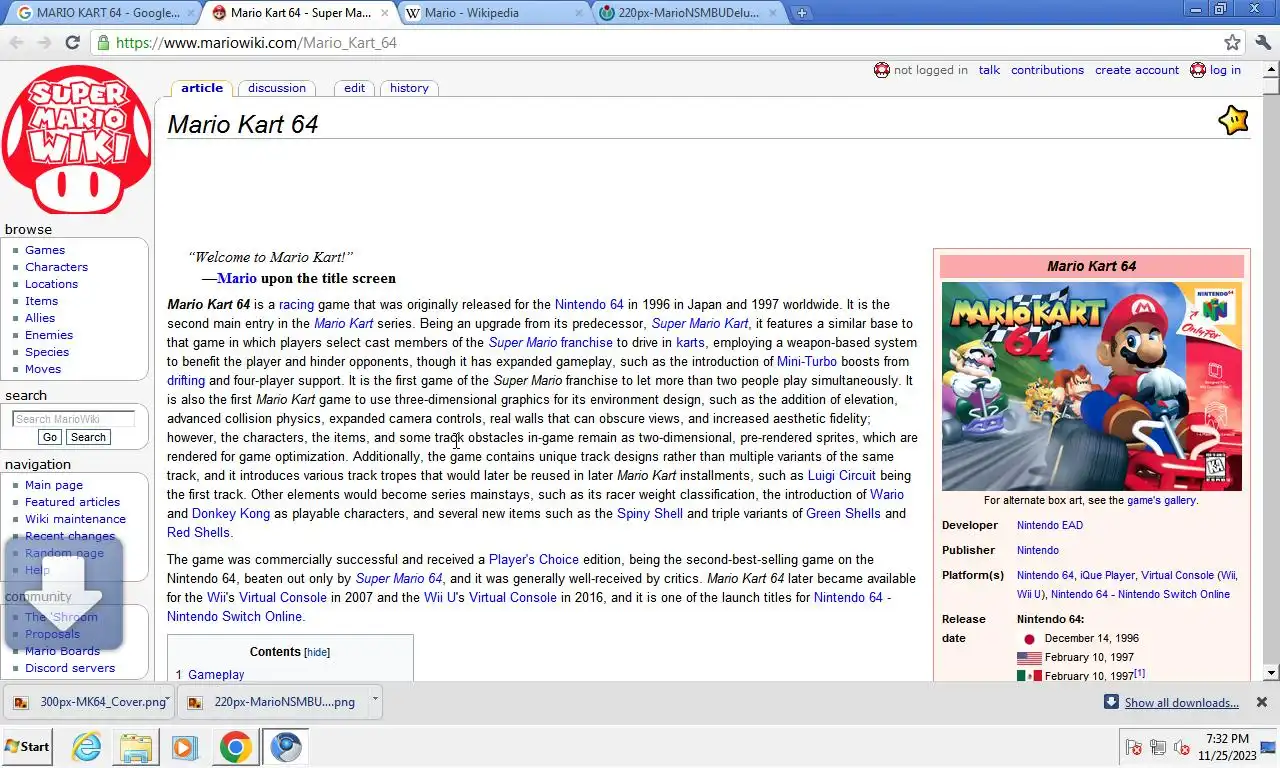
Task: Open Games in the browse sidebar
Action: coord(45,250)
